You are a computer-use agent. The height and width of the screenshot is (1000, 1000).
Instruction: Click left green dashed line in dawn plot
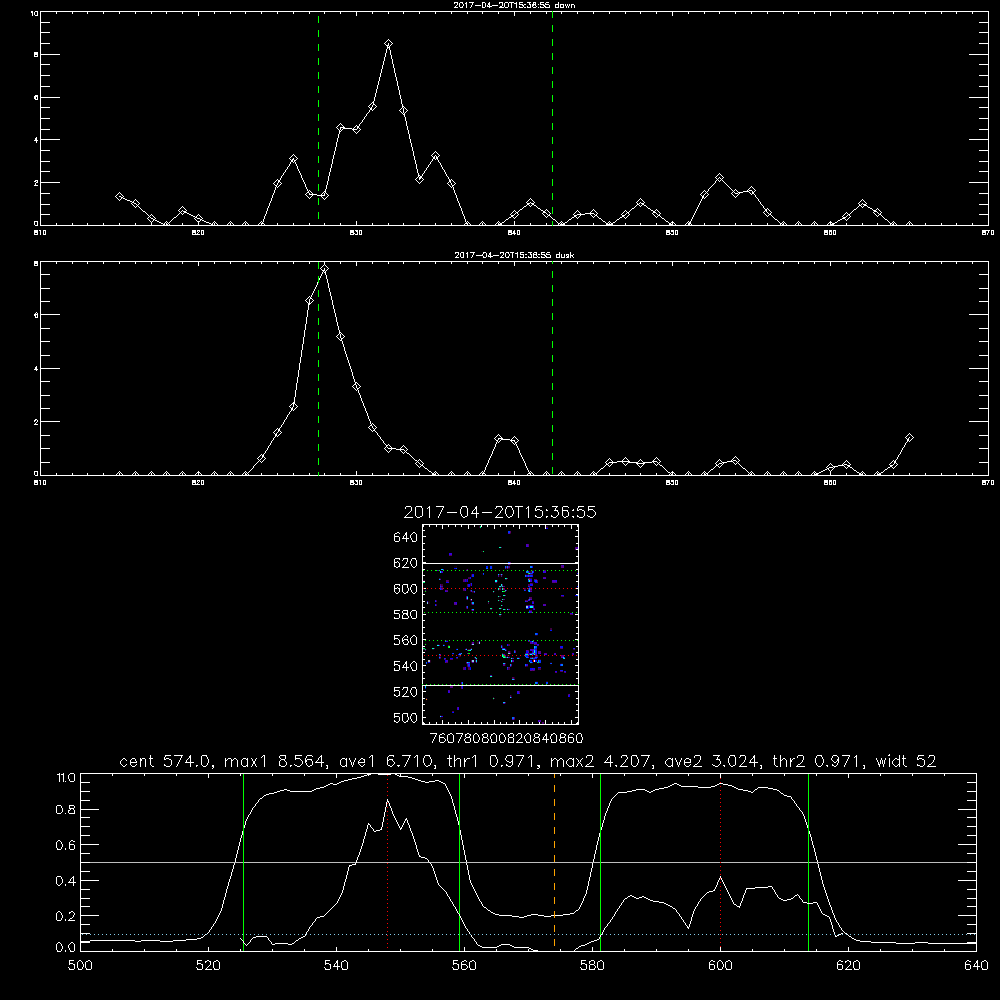318,118
